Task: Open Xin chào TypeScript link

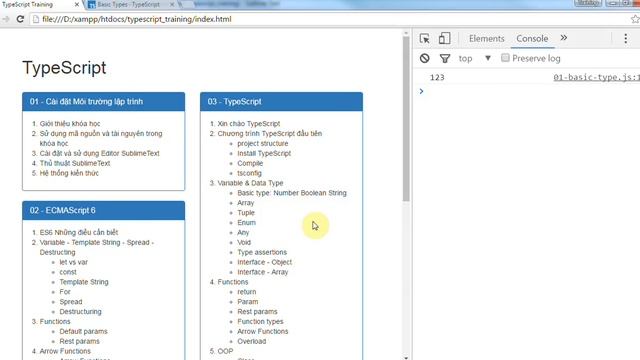Action: 249,124
